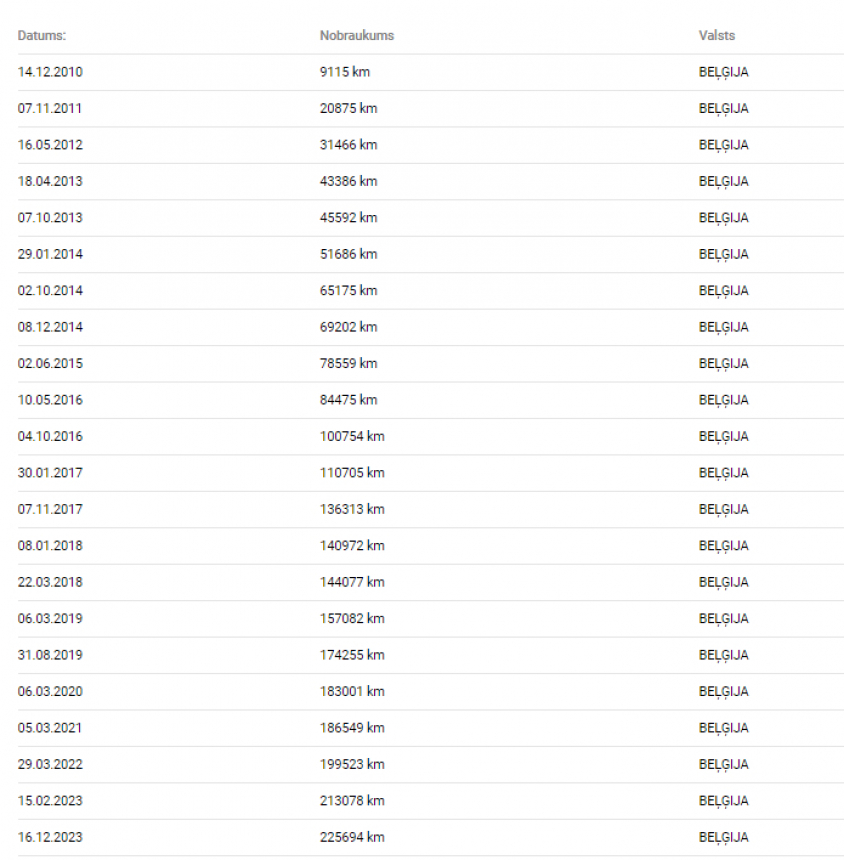Select the row dated 02.10.2014
This screenshot has height=860, width=844.
[431, 291]
